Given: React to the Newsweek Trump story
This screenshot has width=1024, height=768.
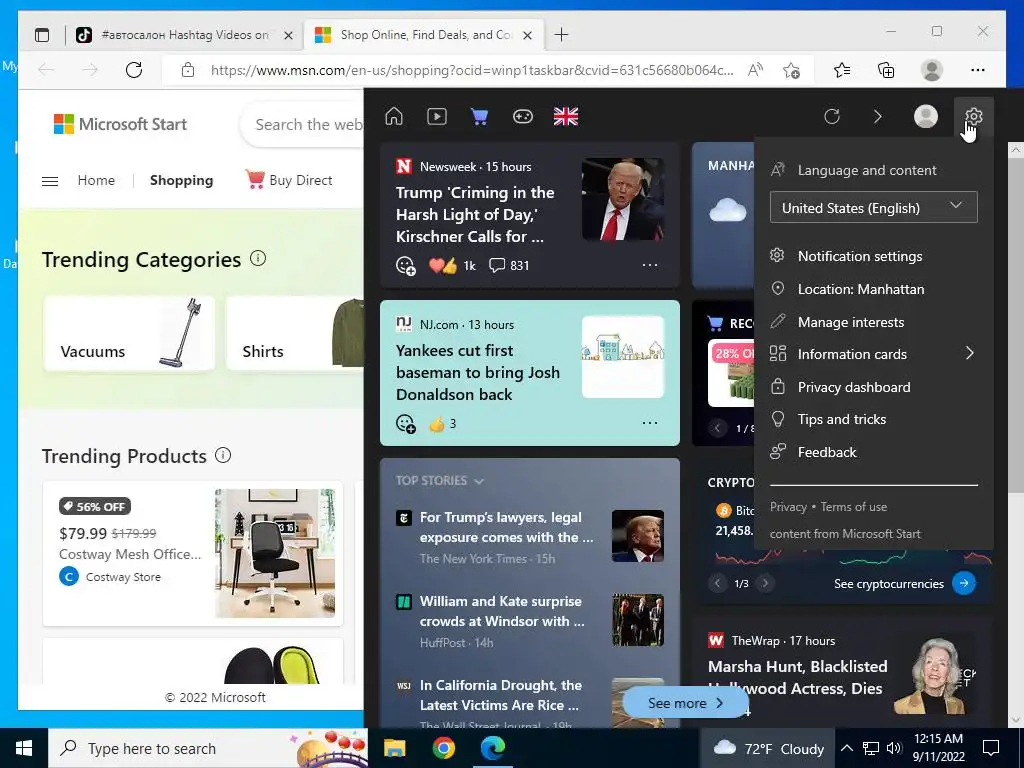Looking at the screenshot, I should [406, 266].
